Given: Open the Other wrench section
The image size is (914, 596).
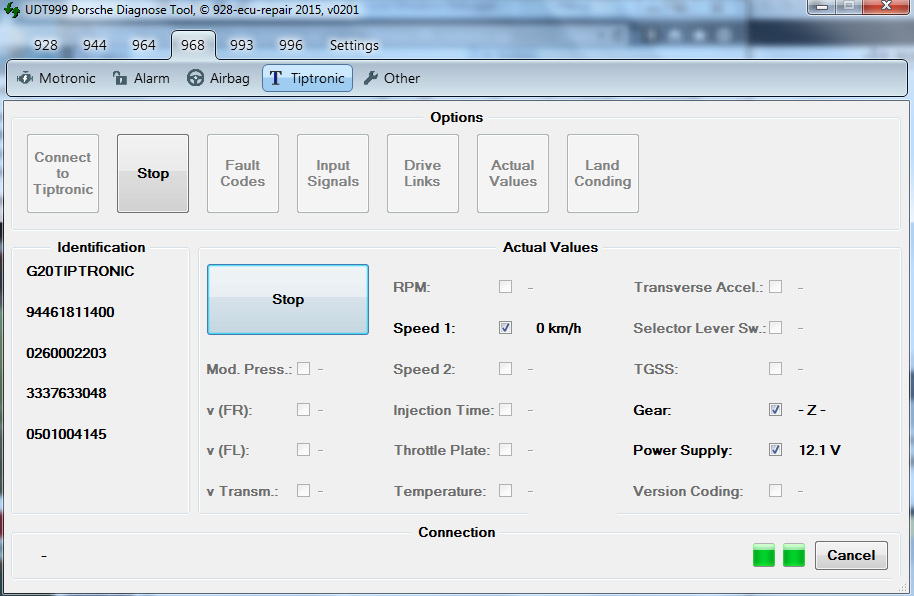Looking at the screenshot, I should coord(371,78).
